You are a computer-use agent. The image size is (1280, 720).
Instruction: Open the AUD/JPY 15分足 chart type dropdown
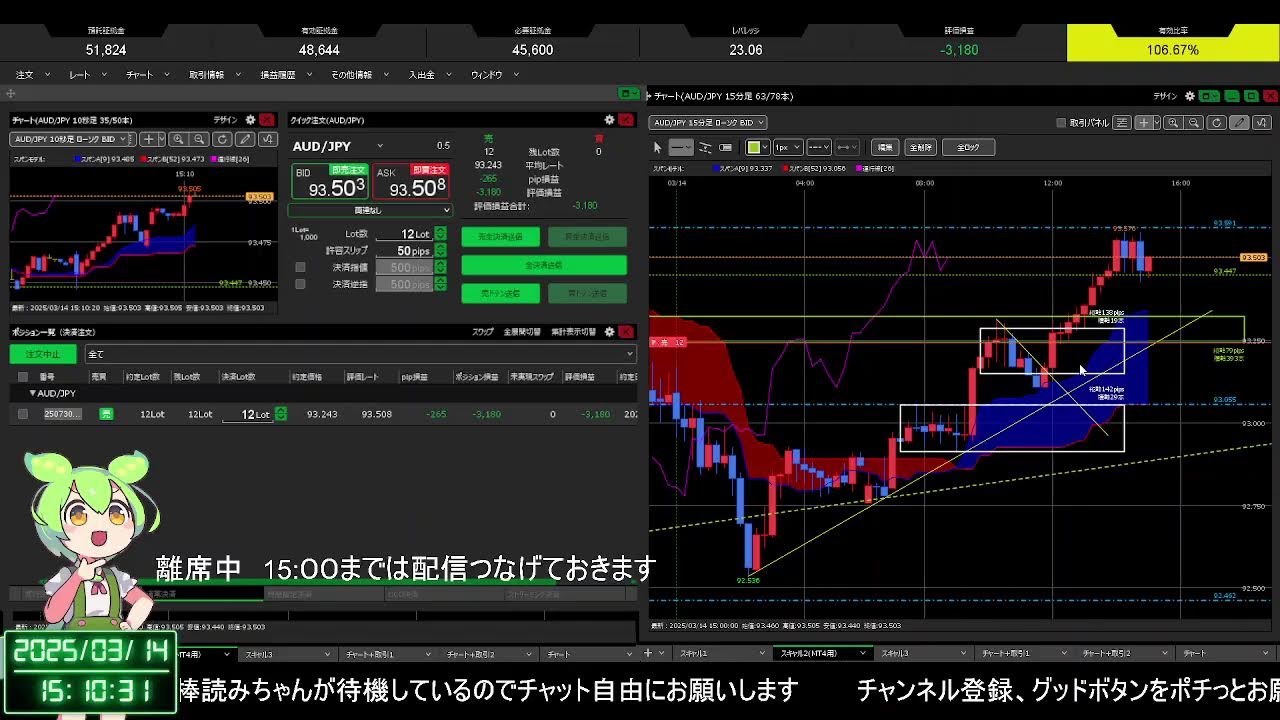coord(708,123)
